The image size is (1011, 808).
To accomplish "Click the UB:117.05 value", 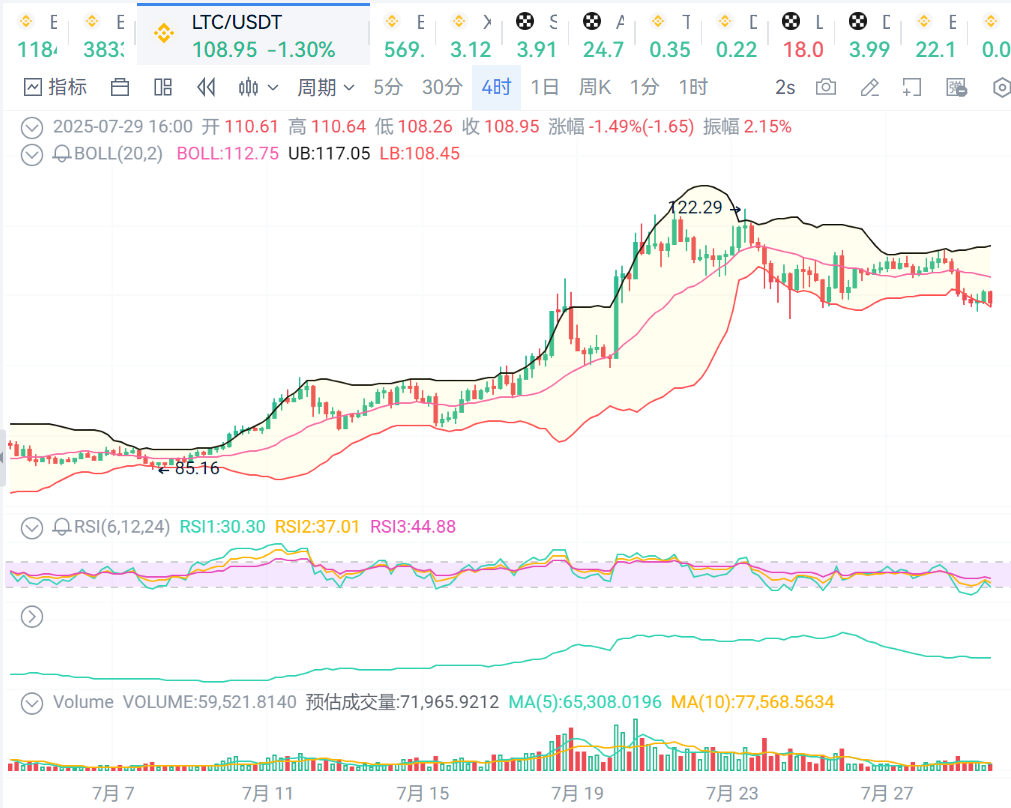I will [329, 153].
